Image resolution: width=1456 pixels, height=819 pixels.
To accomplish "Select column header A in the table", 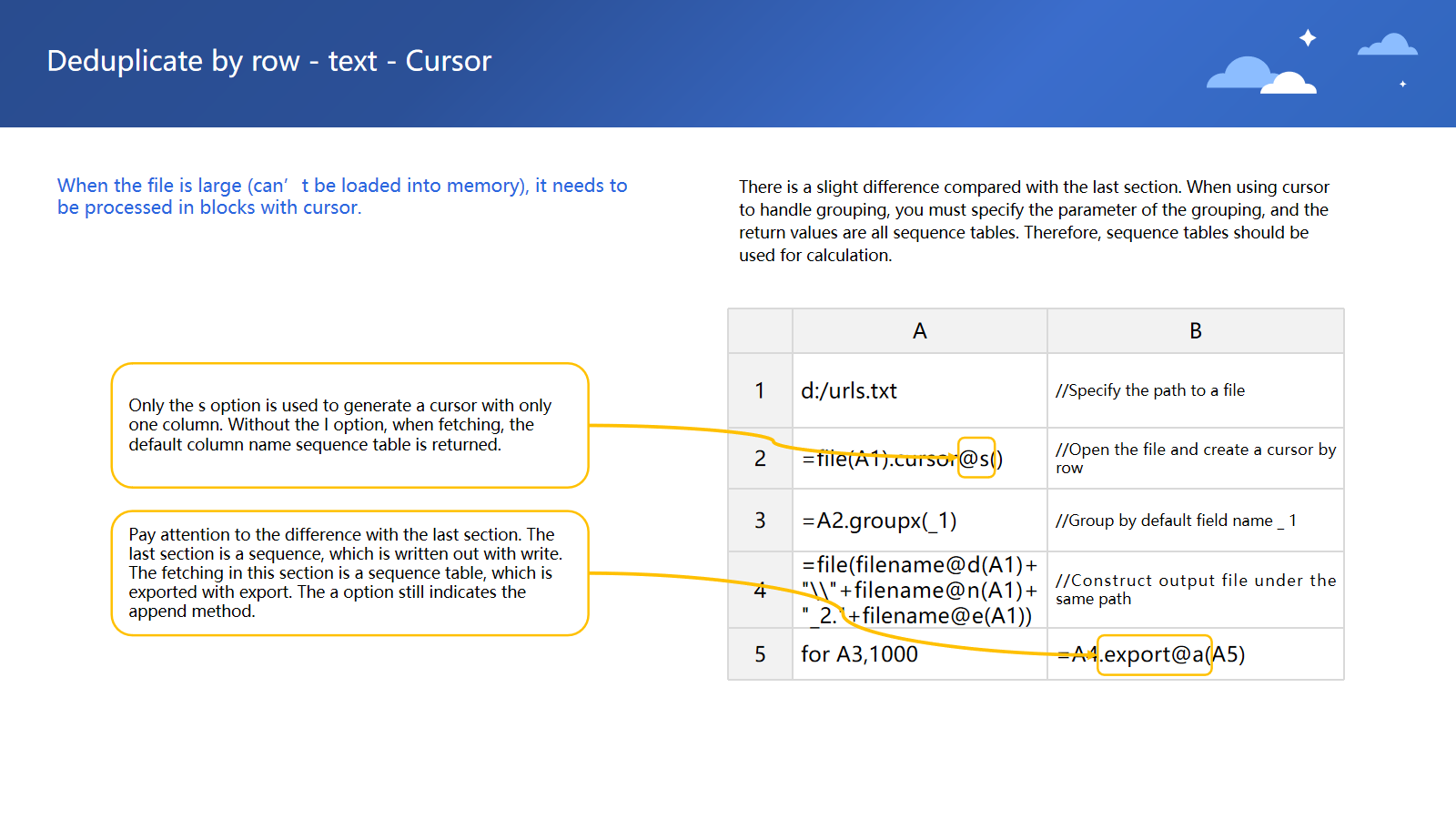I will point(919,331).
